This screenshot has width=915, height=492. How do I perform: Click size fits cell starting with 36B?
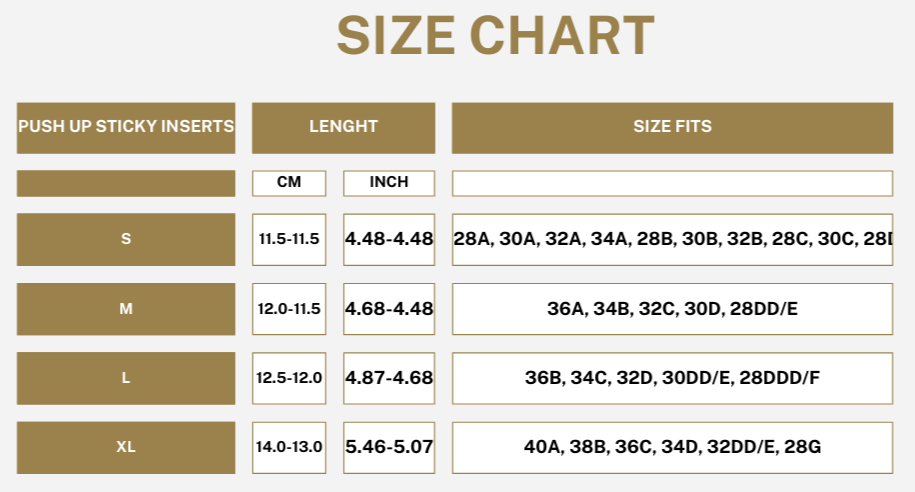tap(672, 378)
